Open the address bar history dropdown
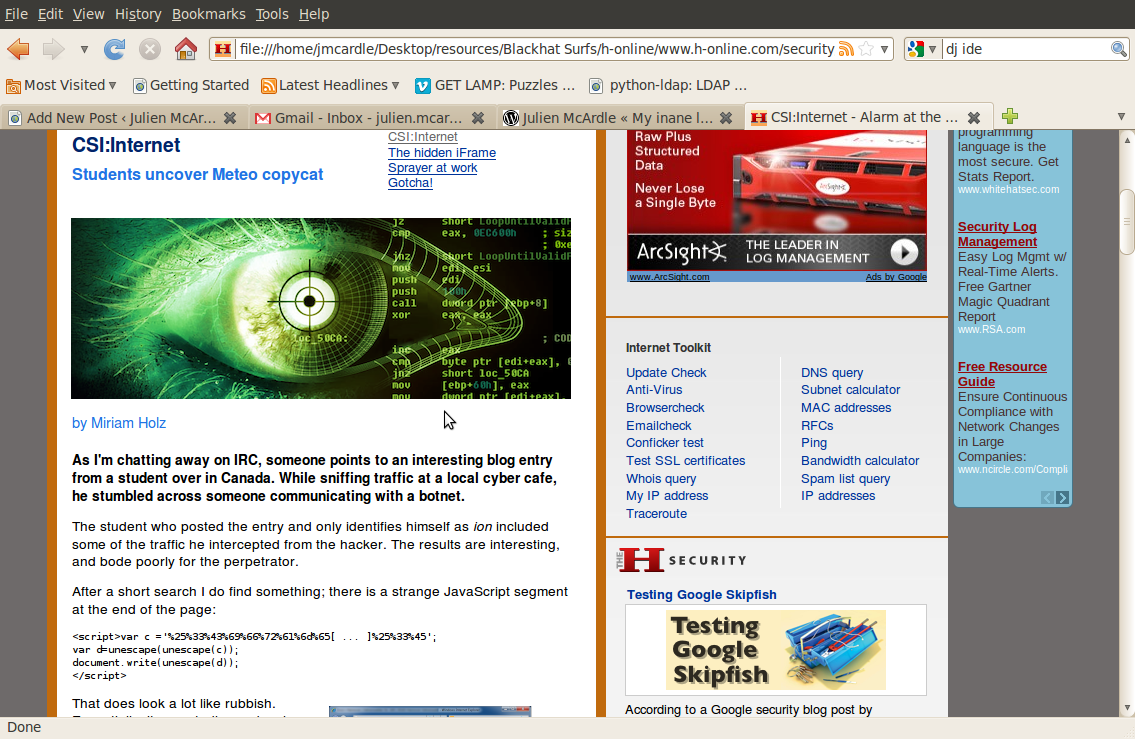Image resolution: width=1135 pixels, height=739 pixels. [x=884, y=49]
